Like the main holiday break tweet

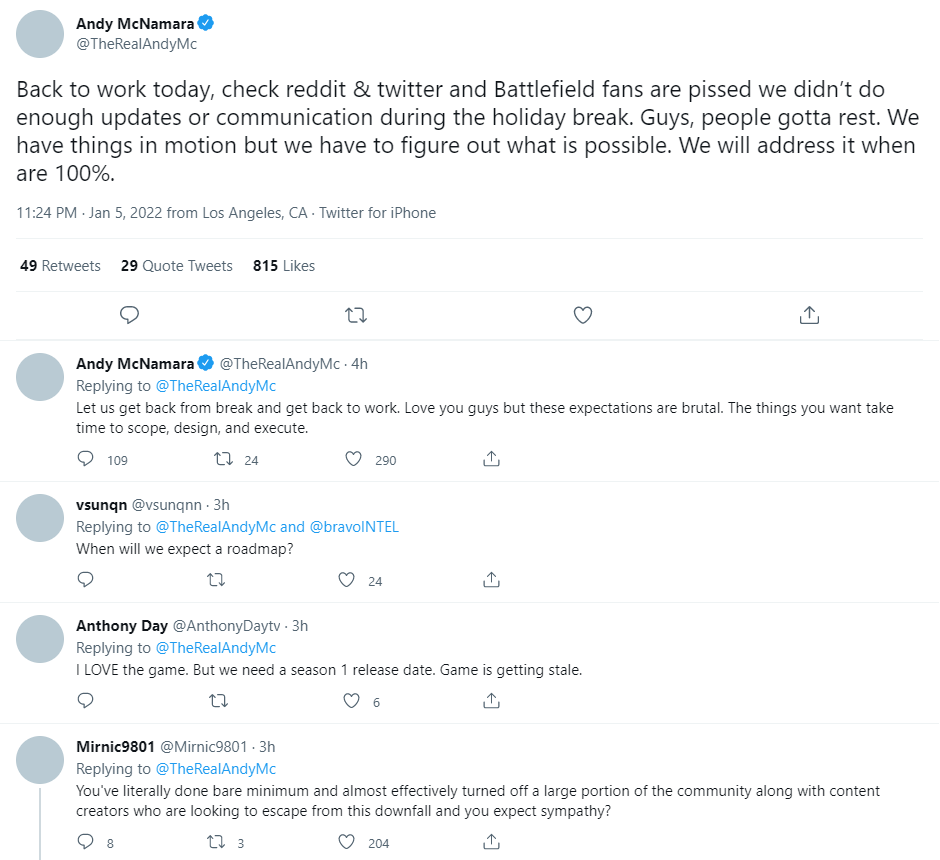tap(583, 315)
